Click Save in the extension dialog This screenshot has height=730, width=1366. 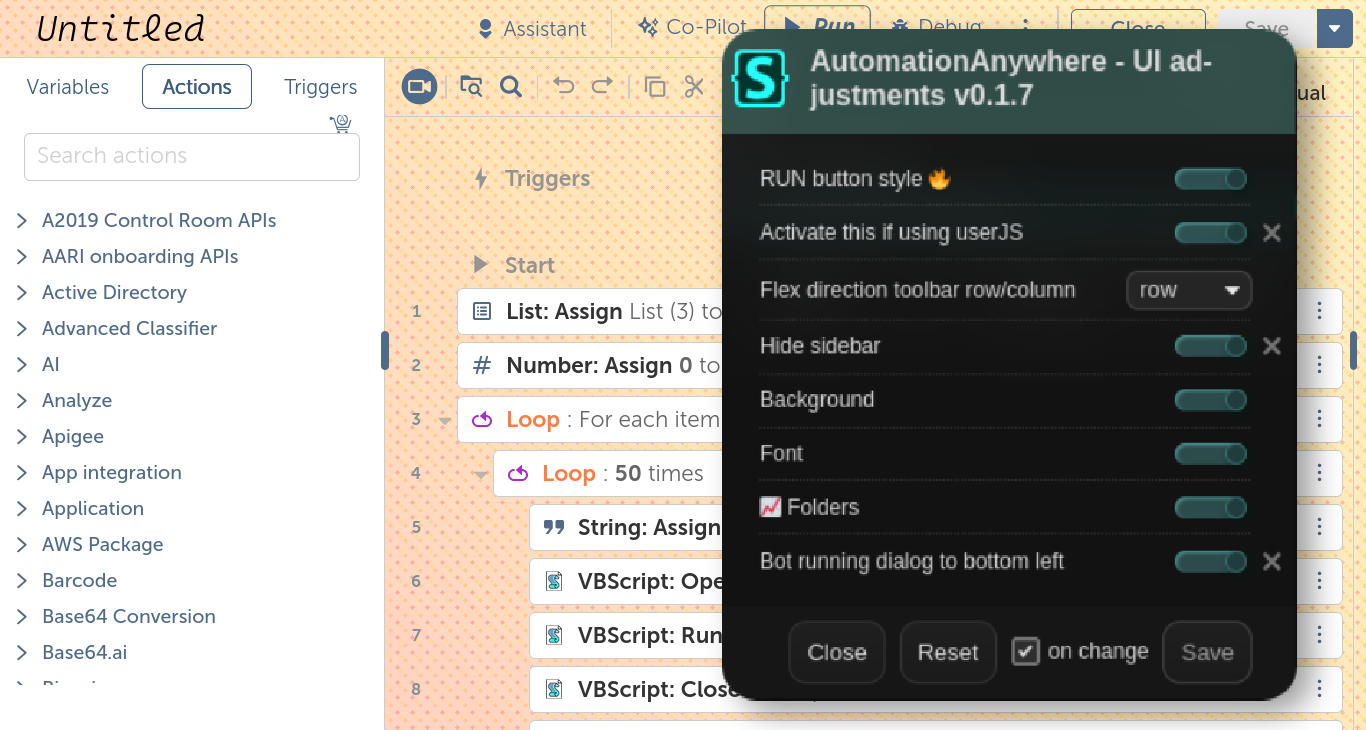[x=1207, y=652]
